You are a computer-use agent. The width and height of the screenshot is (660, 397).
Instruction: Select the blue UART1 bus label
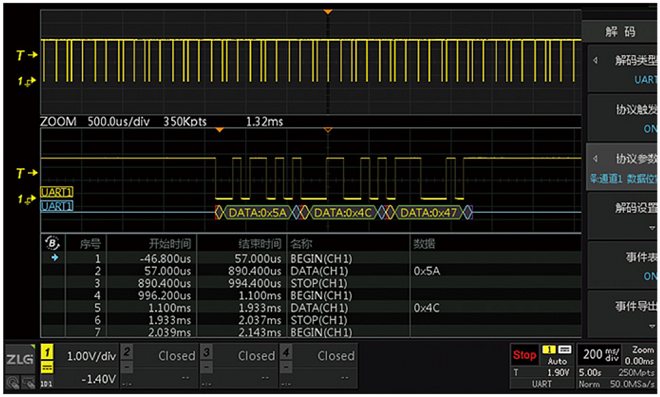[57, 206]
